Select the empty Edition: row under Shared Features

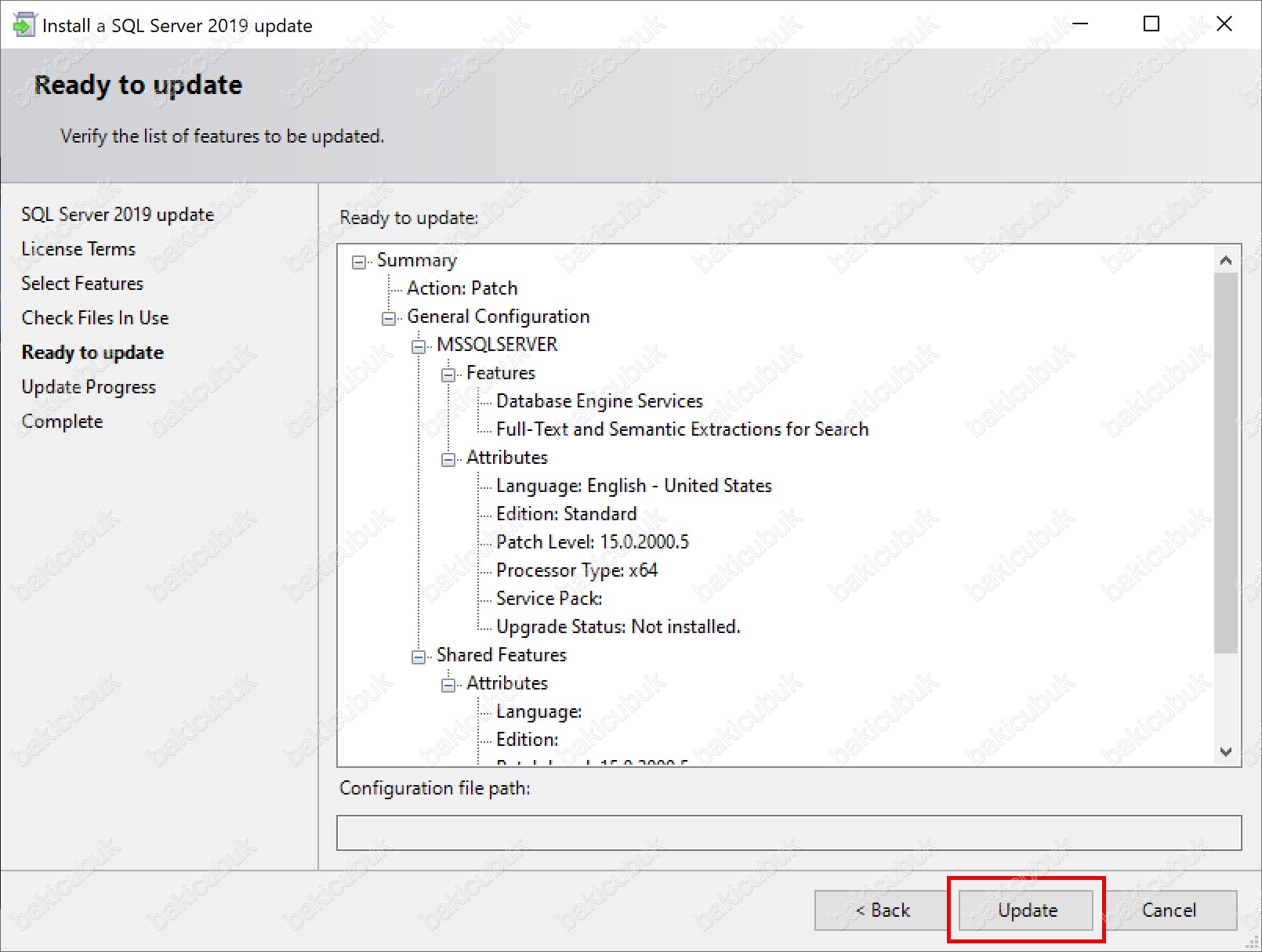click(528, 740)
